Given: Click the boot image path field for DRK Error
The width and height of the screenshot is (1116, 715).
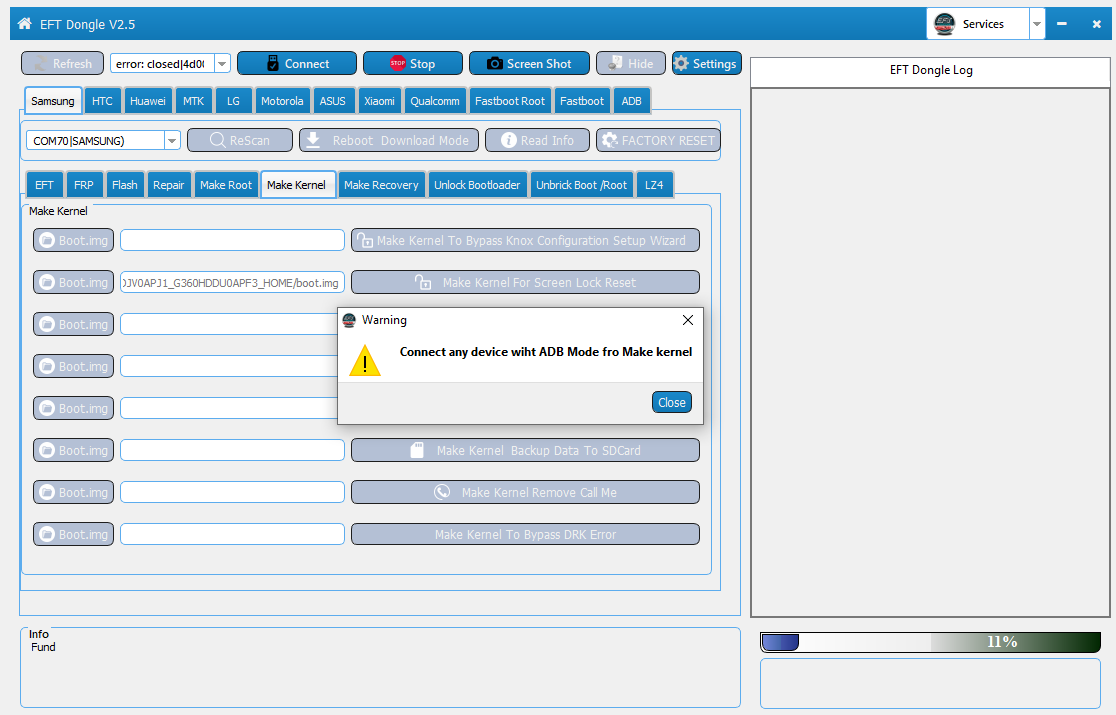Looking at the screenshot, I should (x=232, y=534).
